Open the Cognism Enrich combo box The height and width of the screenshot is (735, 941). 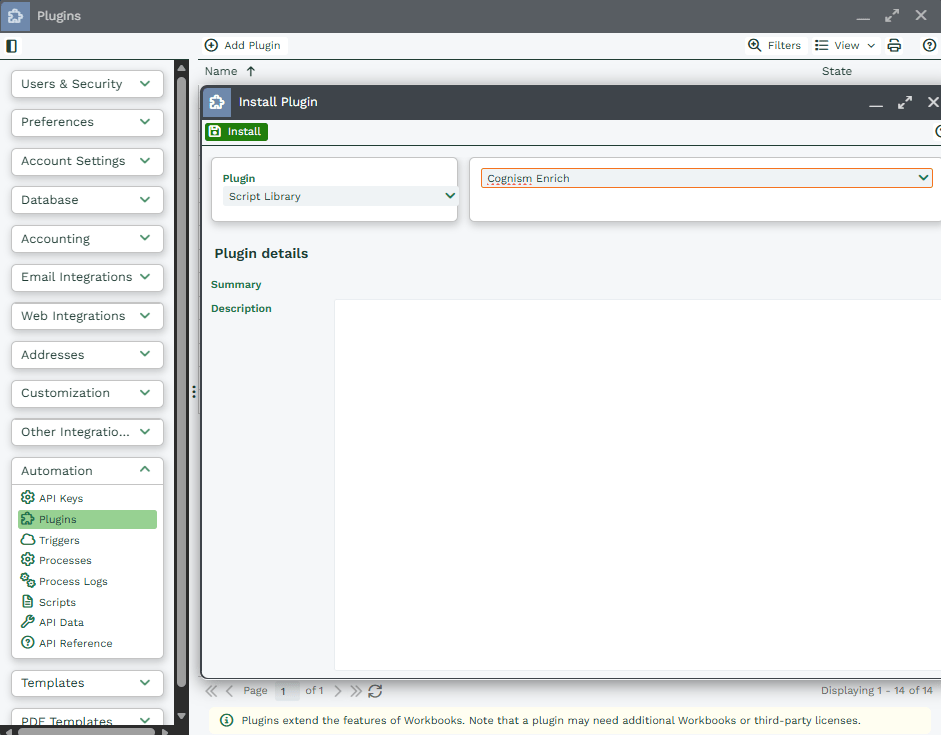(x=922, y=178)
